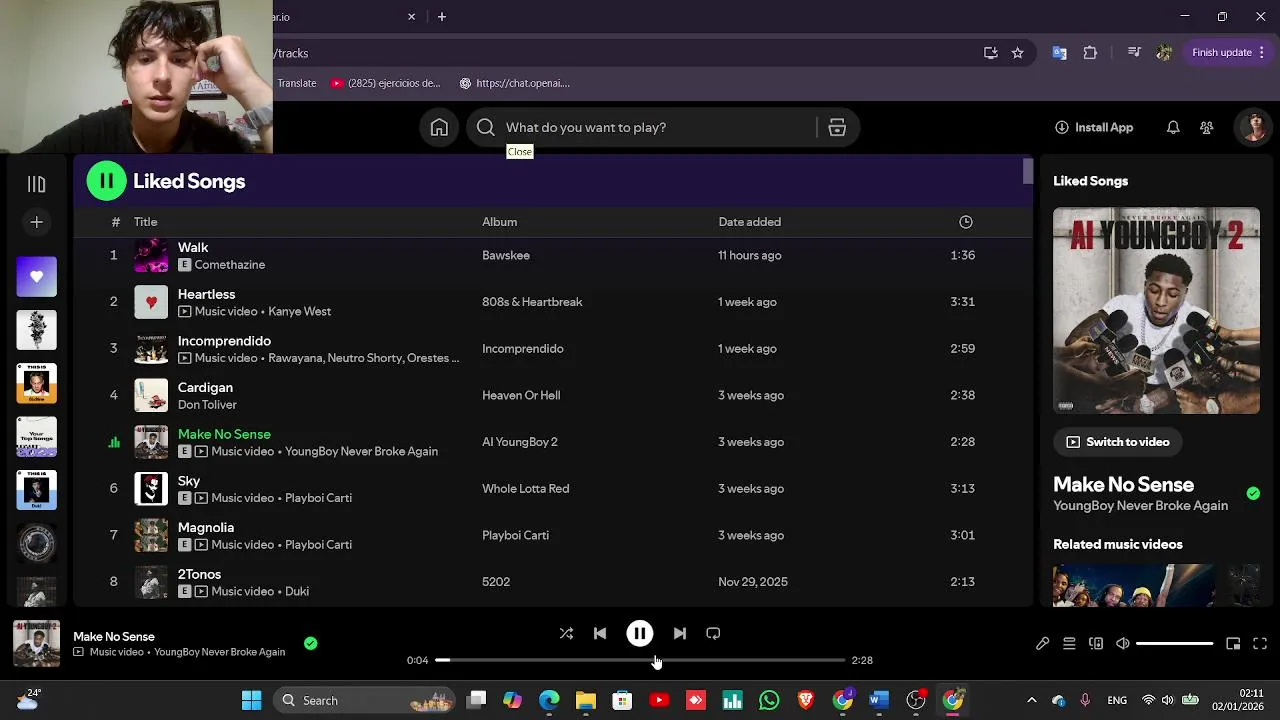Open the Chrome extensions puzzle icon
The width and height of the screenshot is (1280, 720).
point(1090,53)
